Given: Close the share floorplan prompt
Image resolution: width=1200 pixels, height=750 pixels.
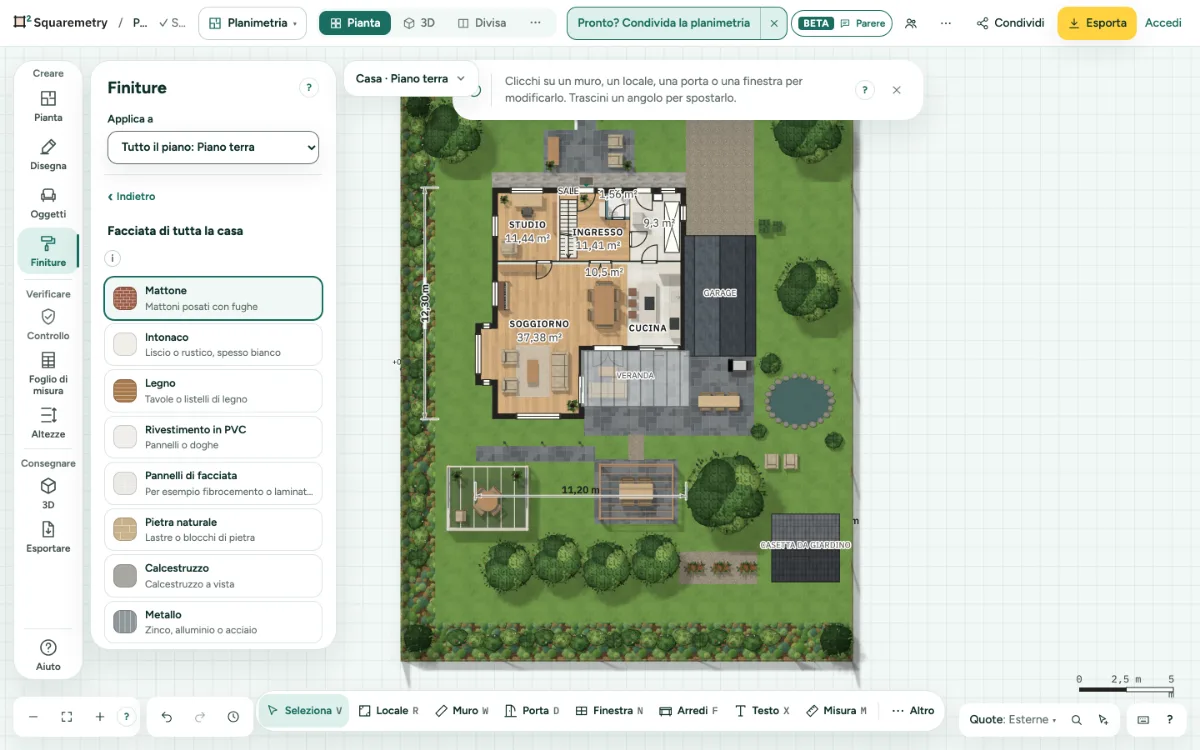Looking at the screenshot, I should tap(774, 23).
